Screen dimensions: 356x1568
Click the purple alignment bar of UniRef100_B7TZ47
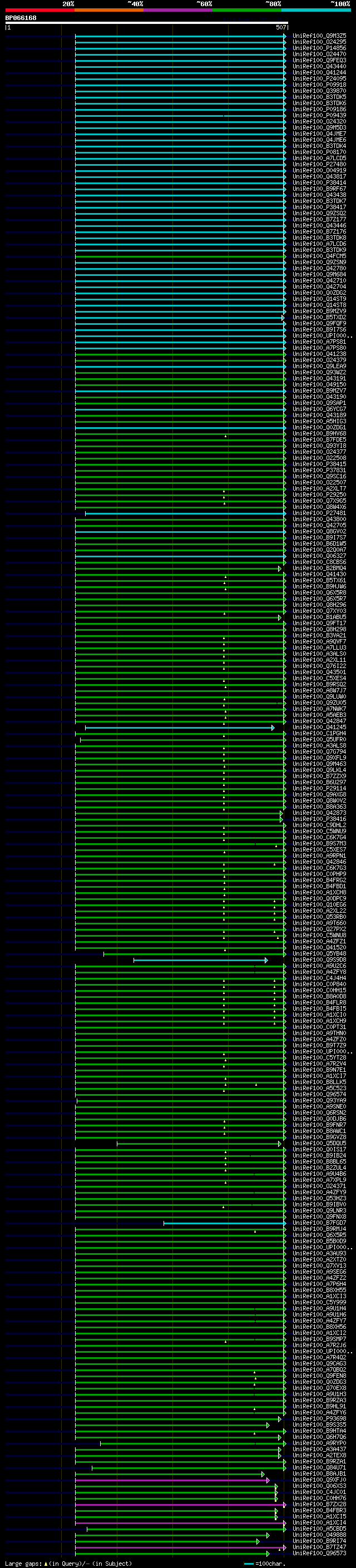click(x=180, y=1547)
